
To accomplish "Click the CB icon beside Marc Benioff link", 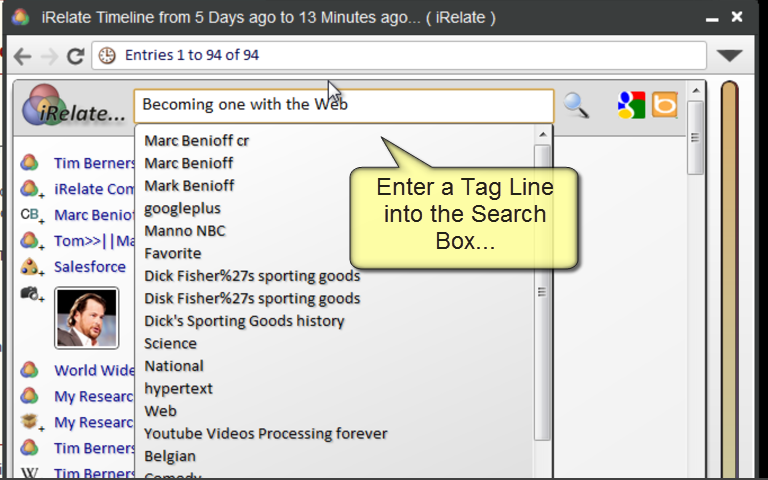I will (31, 215).
